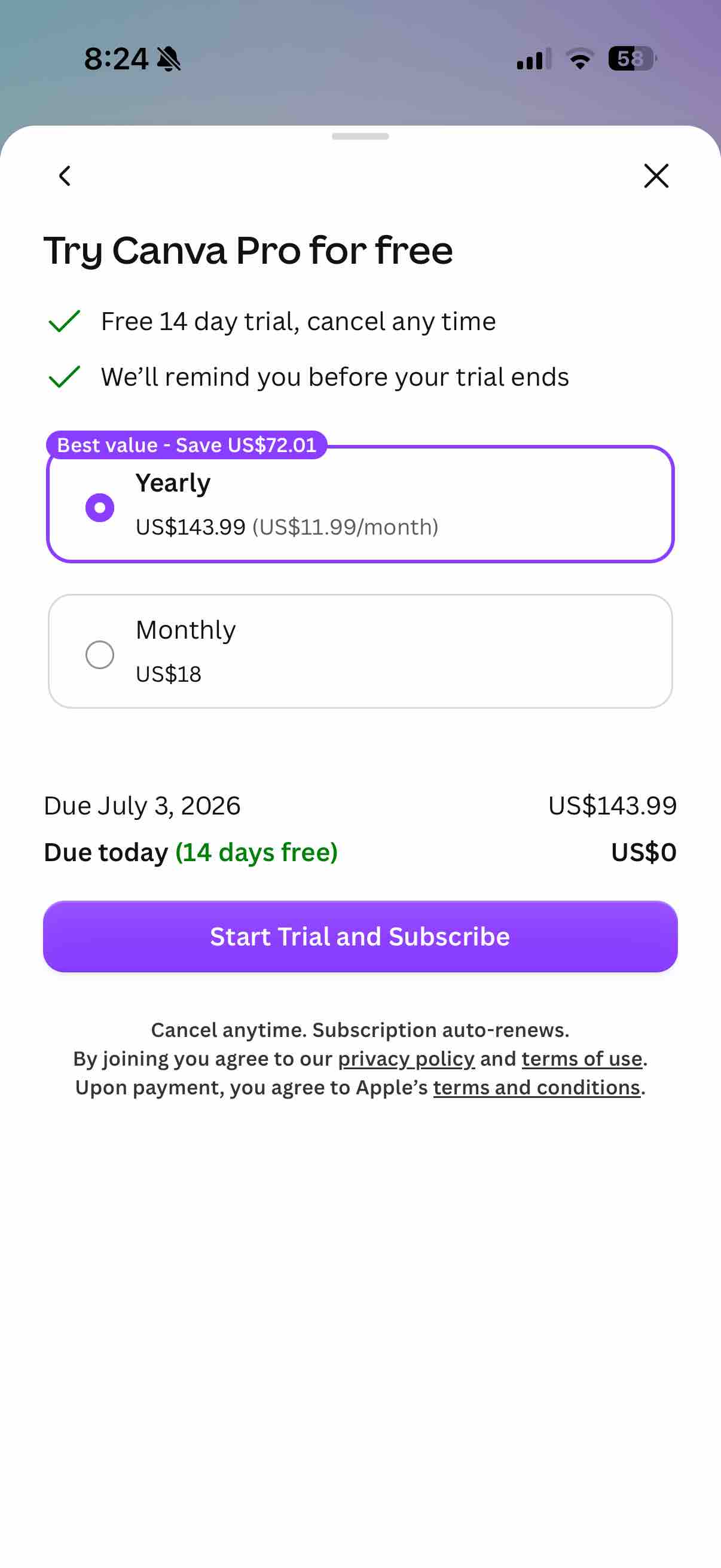721x1568 pixels.
Task: Select the Monthly plan radio button
Action: coord(100,654)
